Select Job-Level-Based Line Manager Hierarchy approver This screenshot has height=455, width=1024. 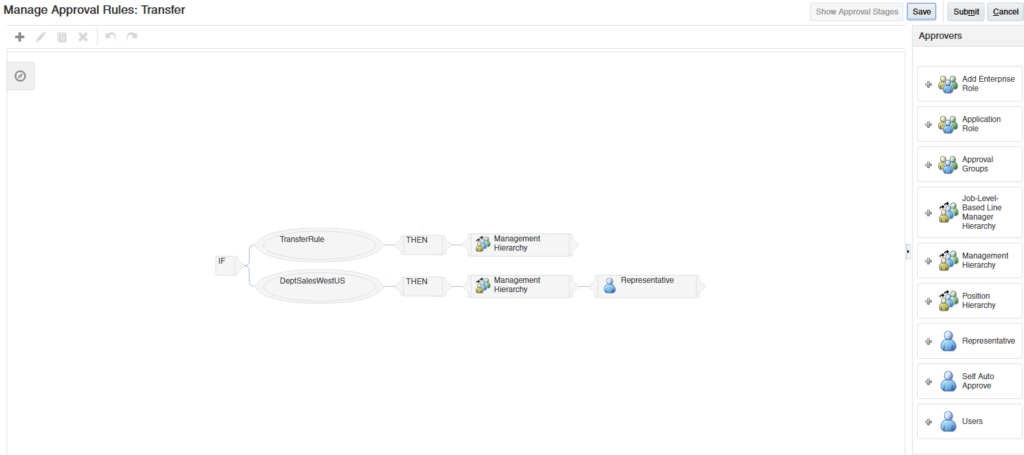point(970,212)
